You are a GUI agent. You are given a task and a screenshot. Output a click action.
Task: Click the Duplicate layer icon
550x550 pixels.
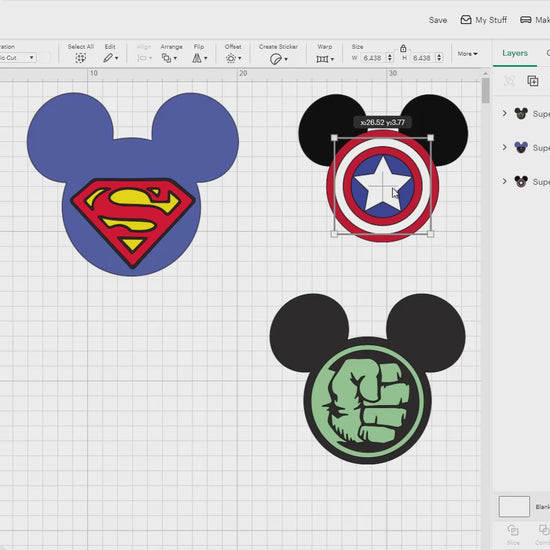(x=533, y=81)
